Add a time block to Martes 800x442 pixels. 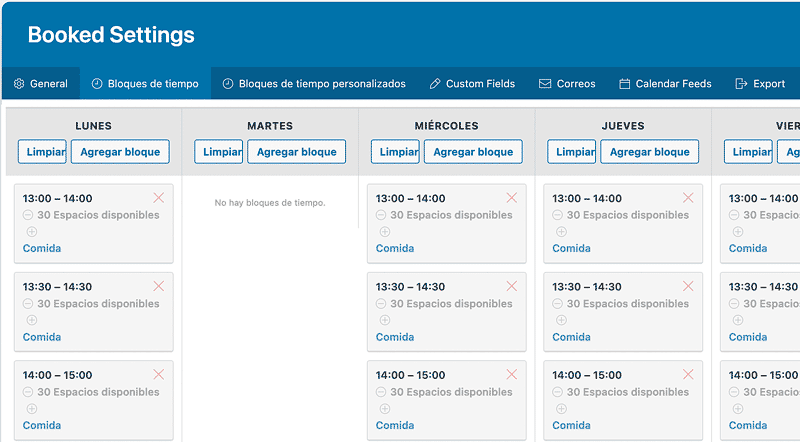[x=296, y=152]
